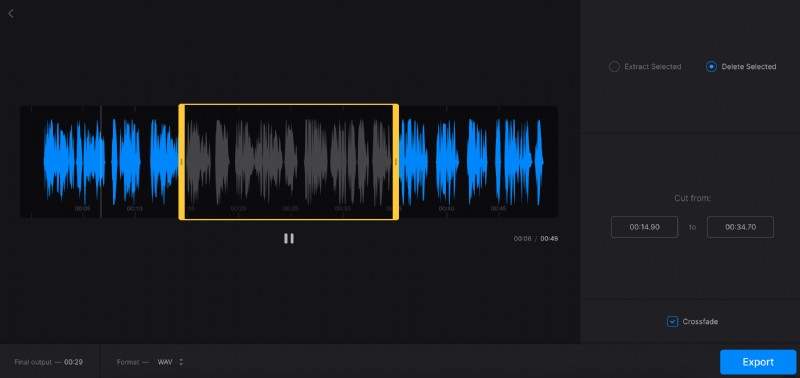
Task: Click the playhead line on the waveform
Action: [x=101, y=162]
